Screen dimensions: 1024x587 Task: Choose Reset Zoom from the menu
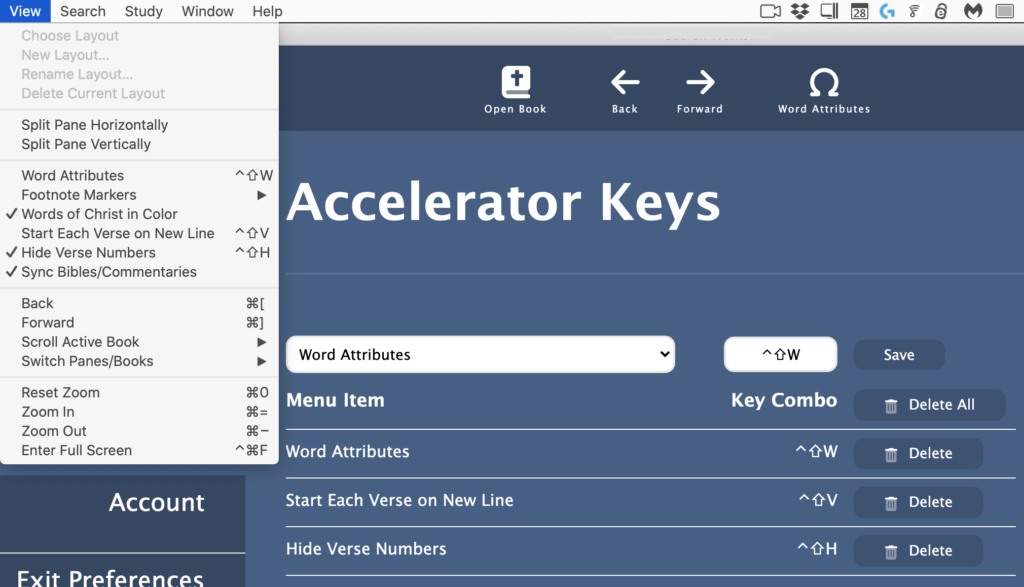coord(139,392)
